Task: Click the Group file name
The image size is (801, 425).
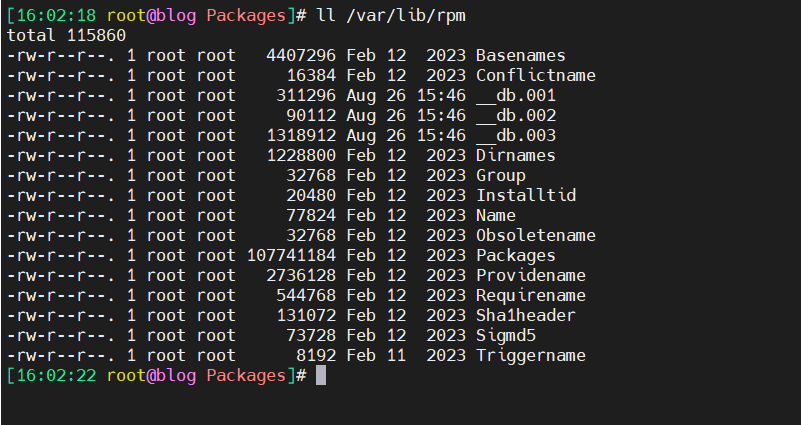Action: [x=500, y=175]
